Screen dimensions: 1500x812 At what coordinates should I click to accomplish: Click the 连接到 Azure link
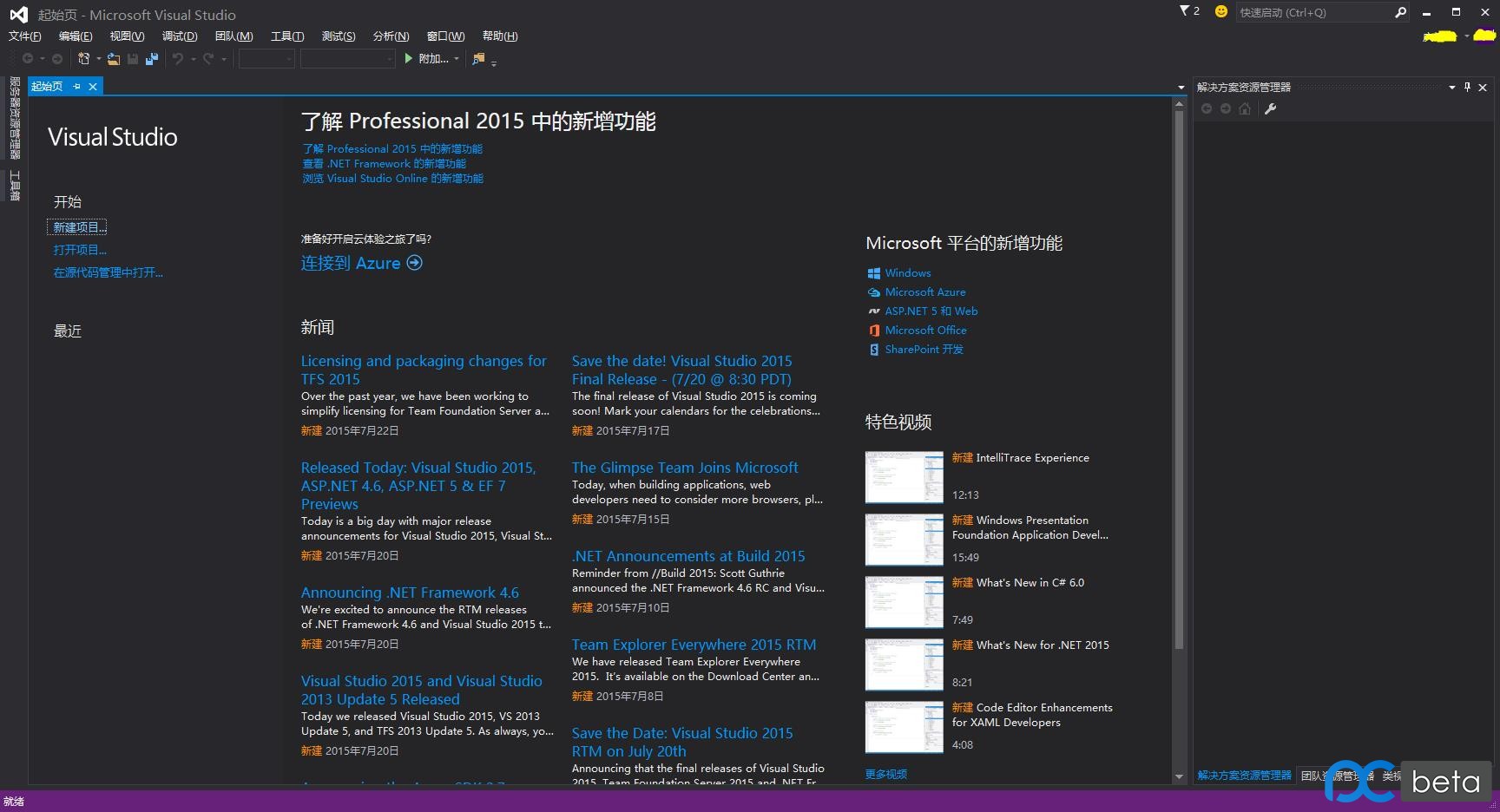click(351, 263)
